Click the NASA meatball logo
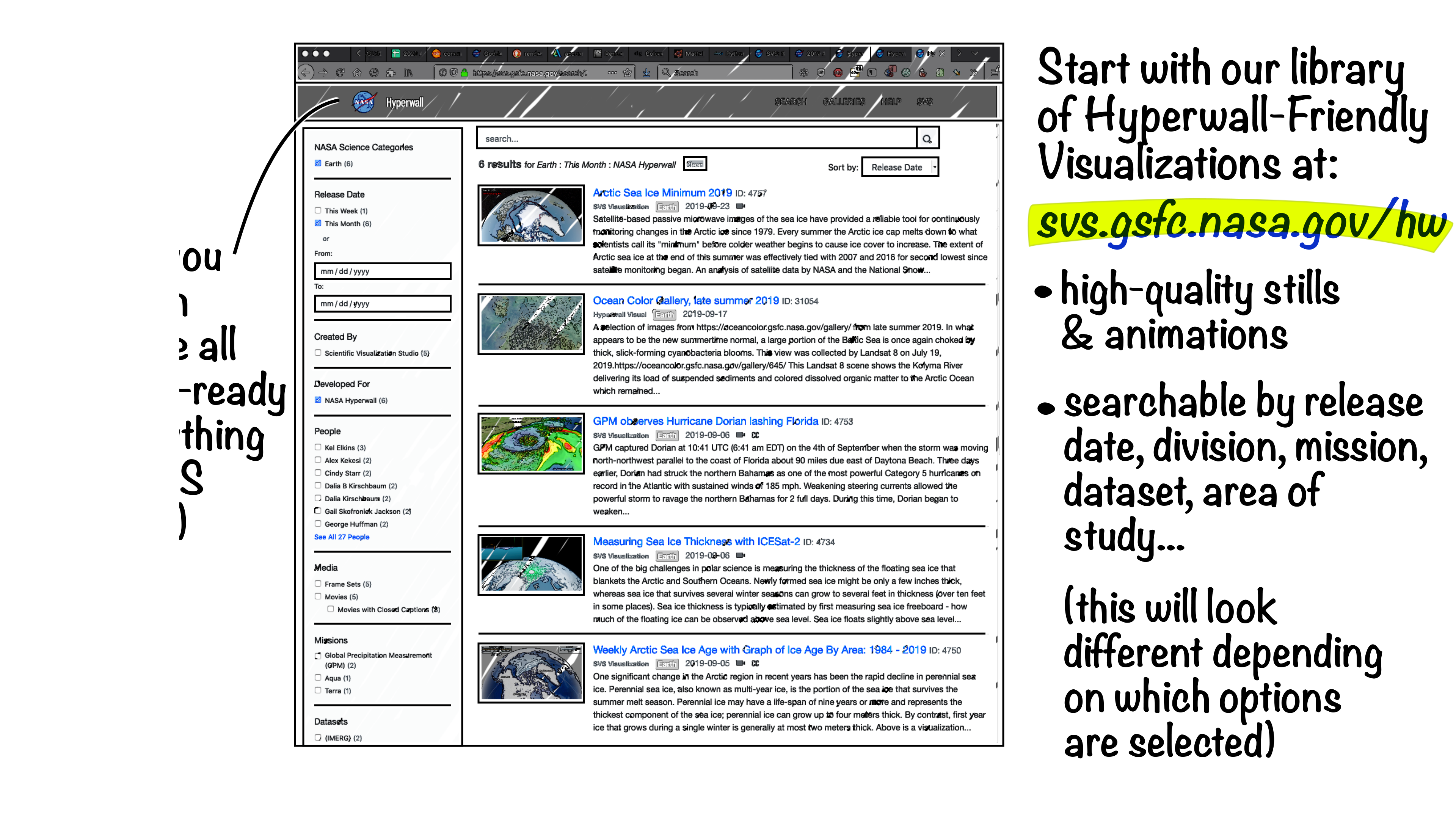 (x=364, y=102)
